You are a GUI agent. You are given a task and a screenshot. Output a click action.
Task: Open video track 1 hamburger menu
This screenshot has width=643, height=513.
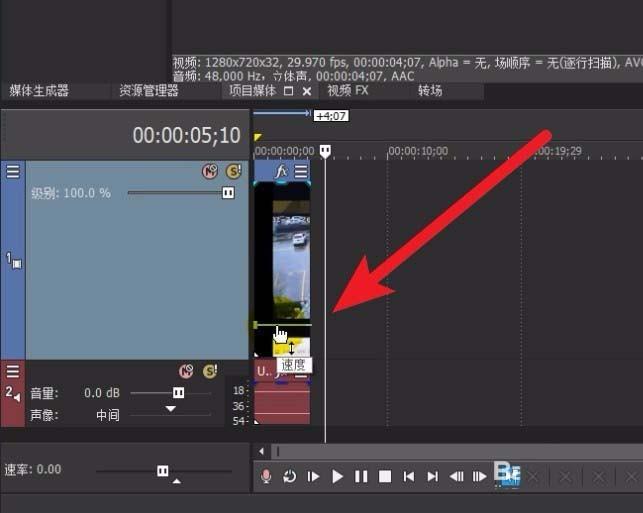(x=13, y=171)
